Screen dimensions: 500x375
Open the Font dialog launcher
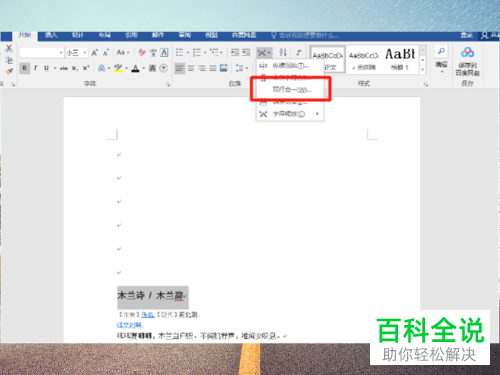(x=167, y=85)
